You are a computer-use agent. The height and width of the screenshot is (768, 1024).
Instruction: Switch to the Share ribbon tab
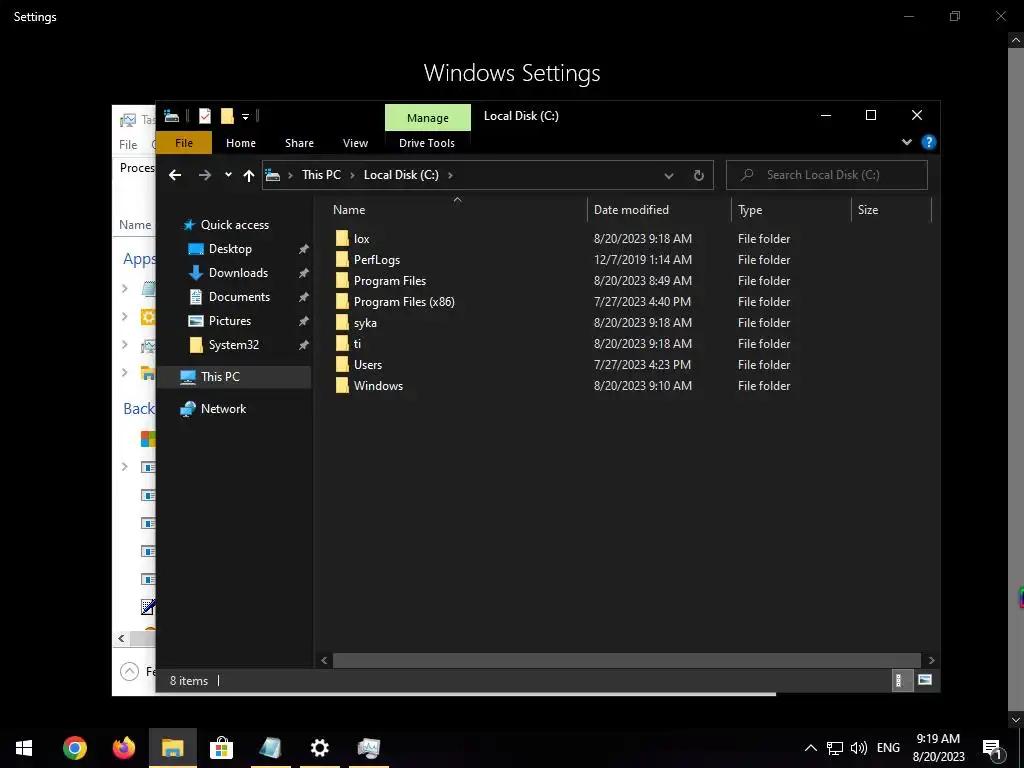299,143
